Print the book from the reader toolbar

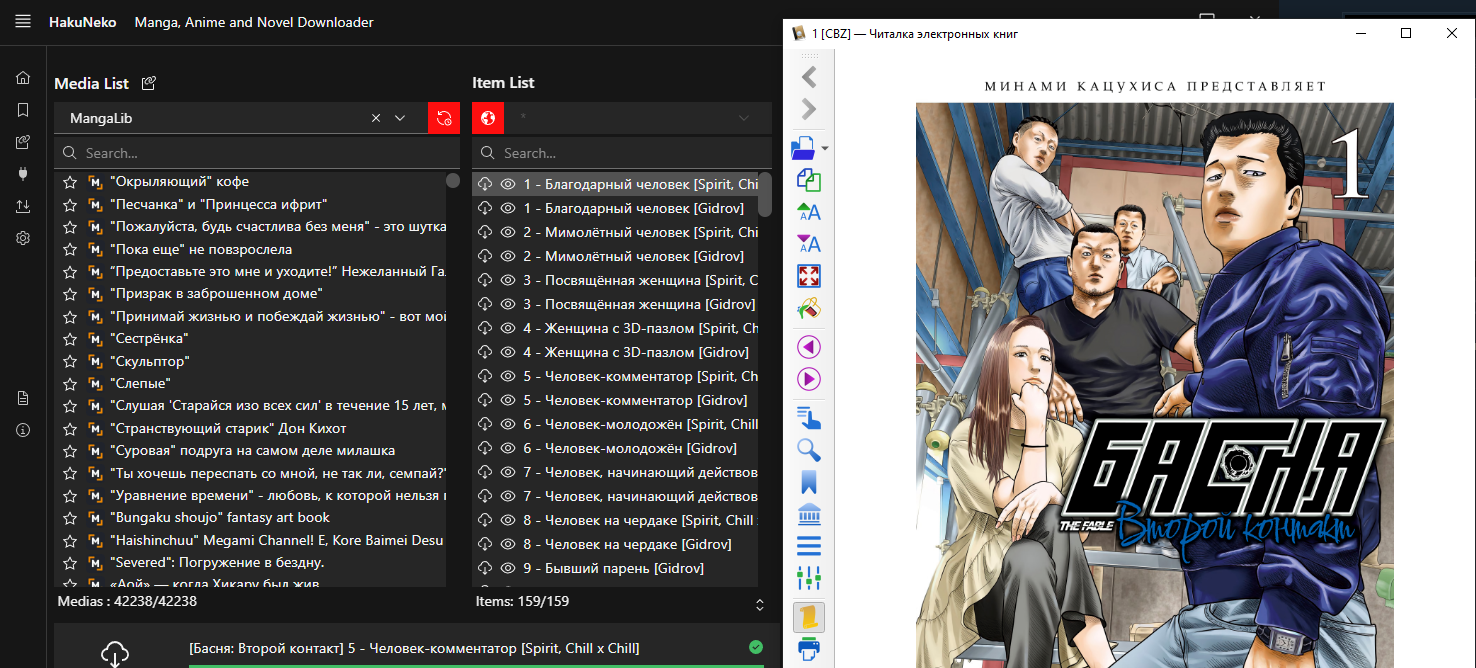(x=809, y=649)
